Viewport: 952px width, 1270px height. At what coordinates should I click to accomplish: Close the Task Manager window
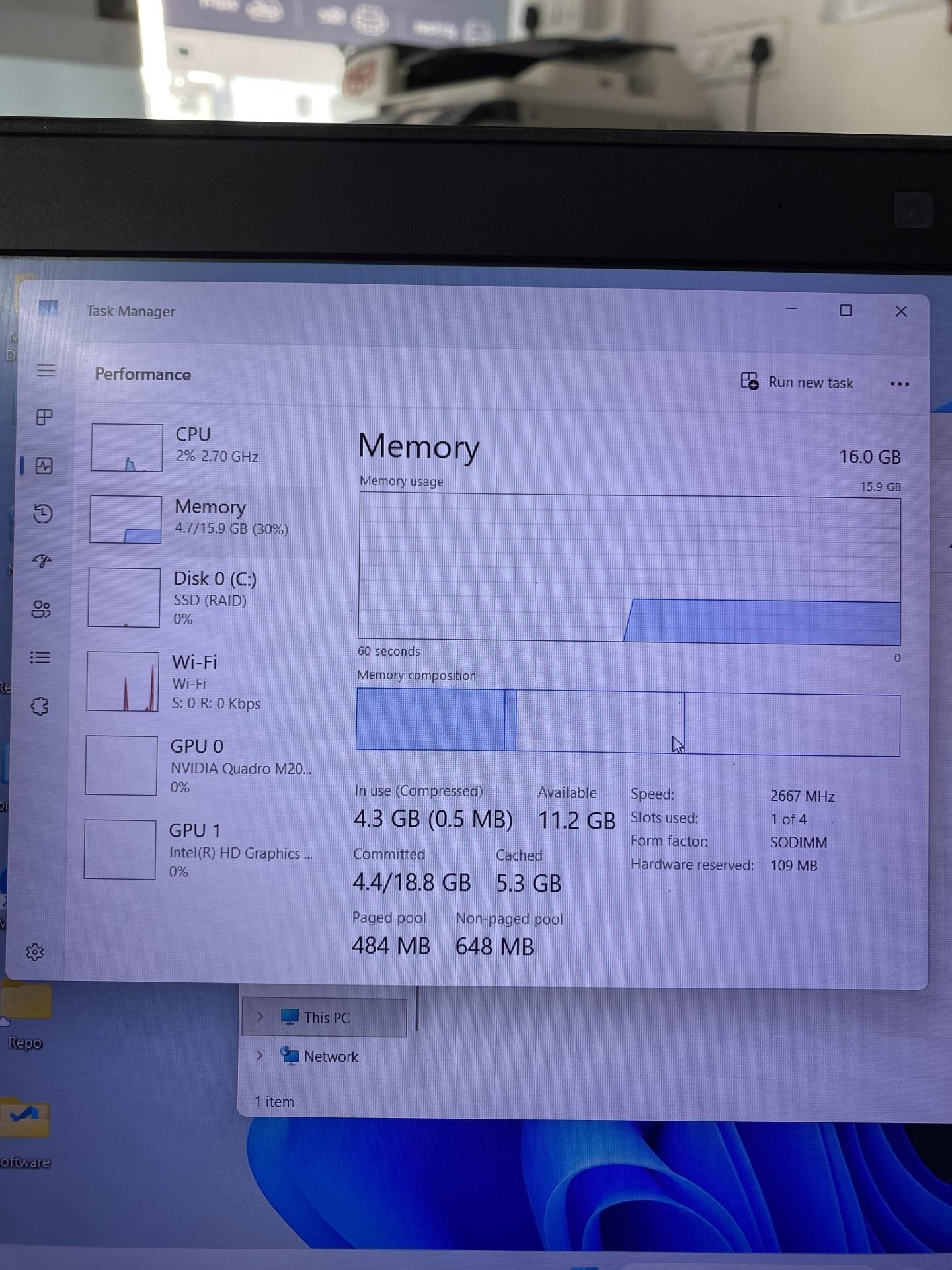[x=900, y=311]
